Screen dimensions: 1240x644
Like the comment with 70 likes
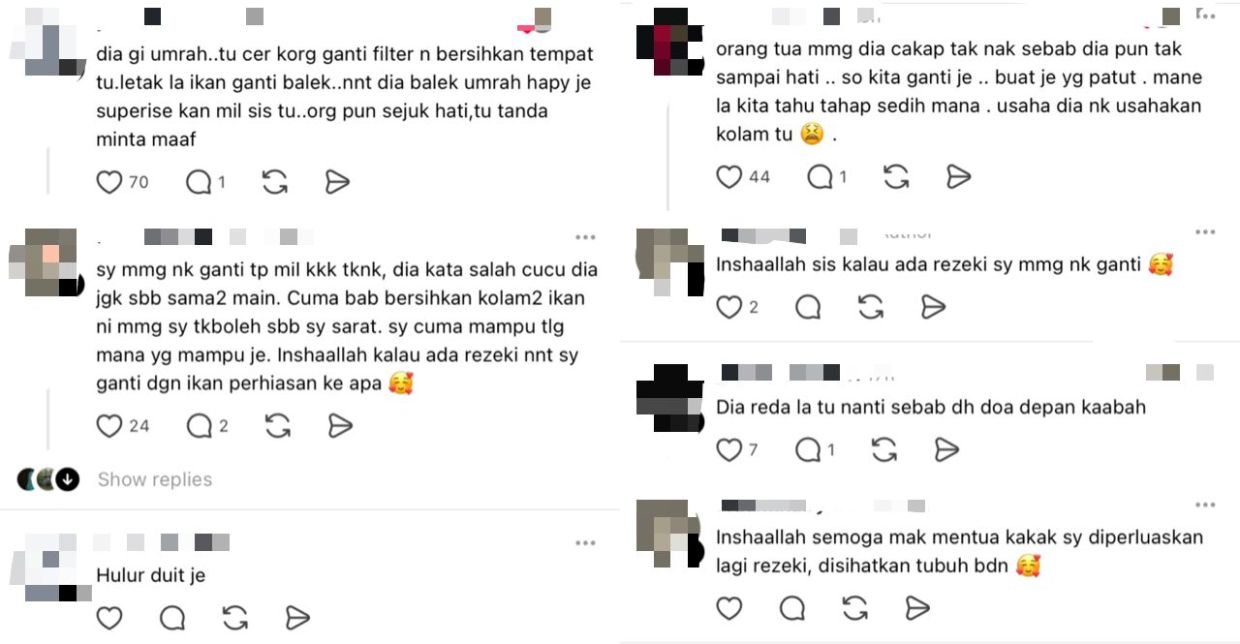pos(109,182)
